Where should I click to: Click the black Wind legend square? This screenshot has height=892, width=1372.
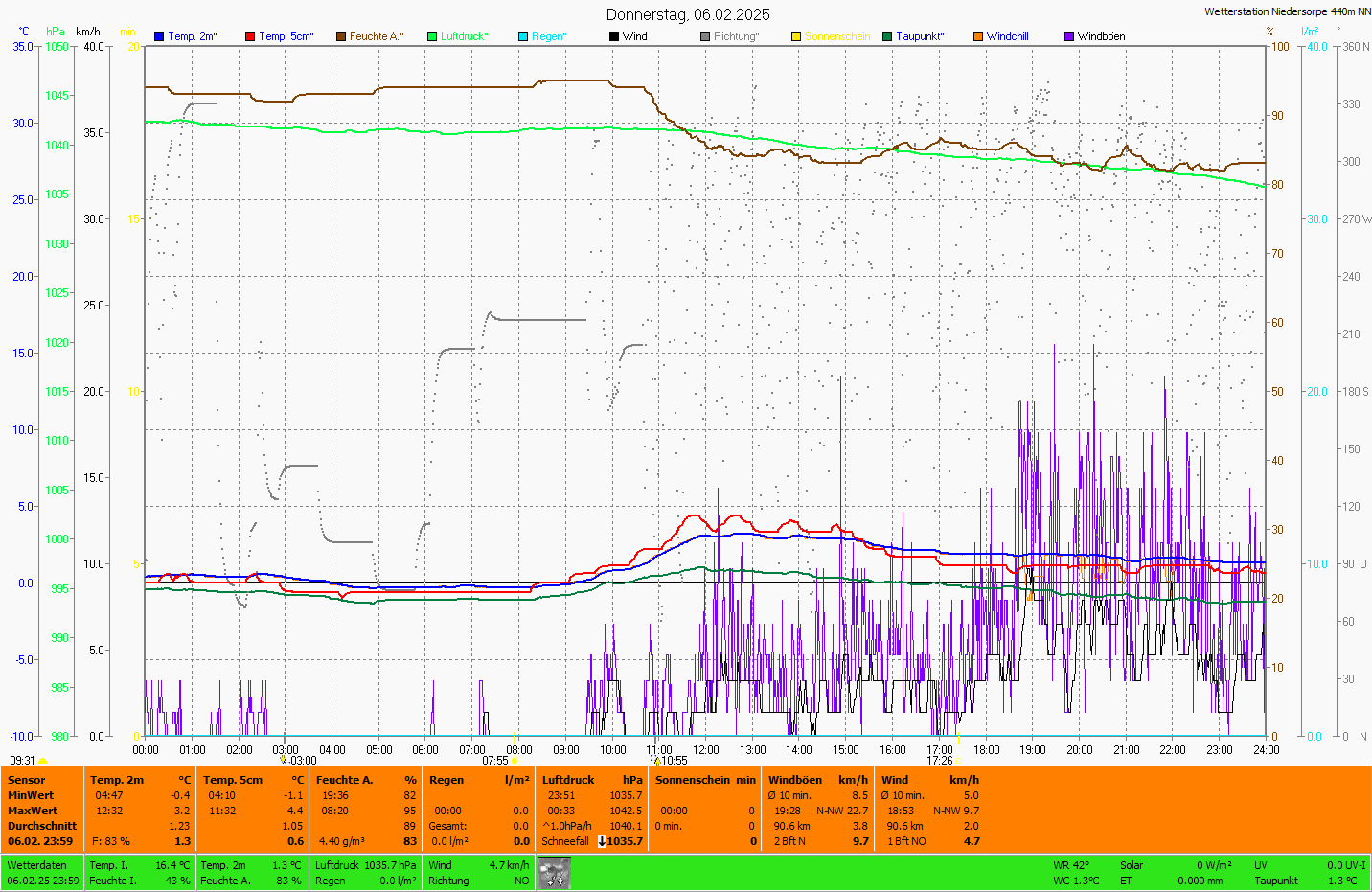point(614,36)
